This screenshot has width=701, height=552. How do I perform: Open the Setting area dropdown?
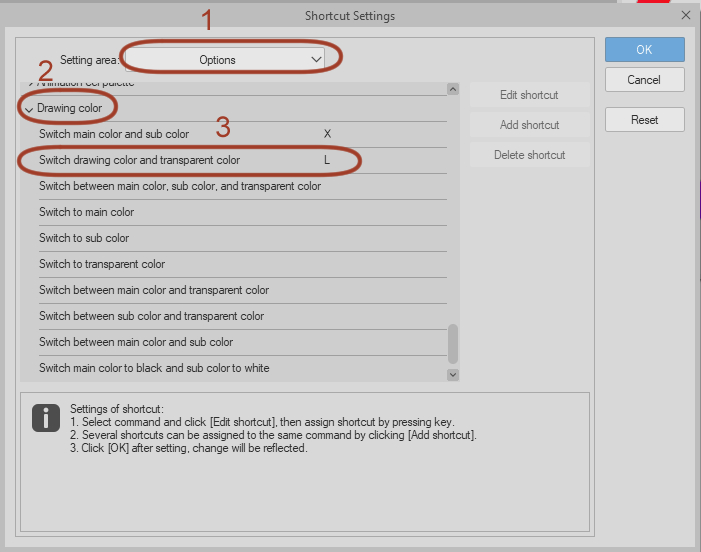tap(225, 60)
